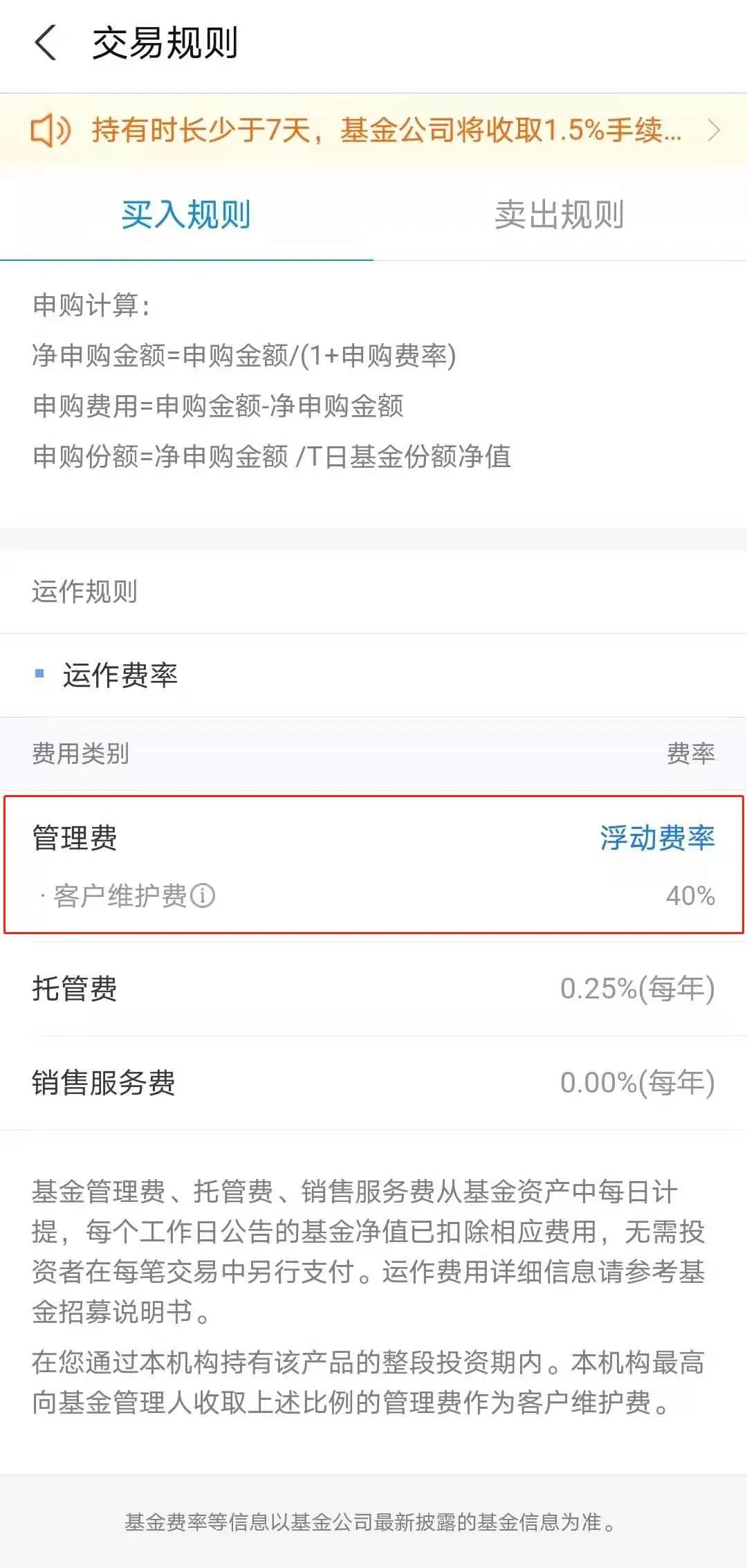Switch to the 卖出规则 tab
Viewport: 747px width, 1568px height.
560,215
